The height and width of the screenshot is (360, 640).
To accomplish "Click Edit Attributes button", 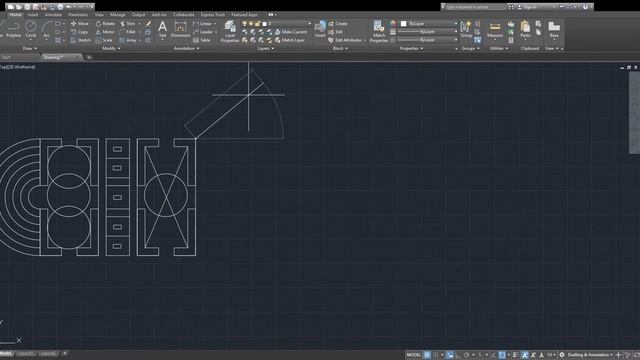I will [345, 40].
